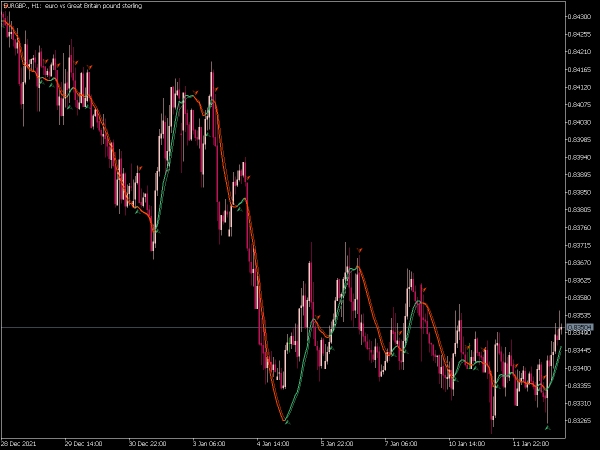Select the 4 Jan 14:00 time label
Screen dimensions: 600x450
point(273,443)
